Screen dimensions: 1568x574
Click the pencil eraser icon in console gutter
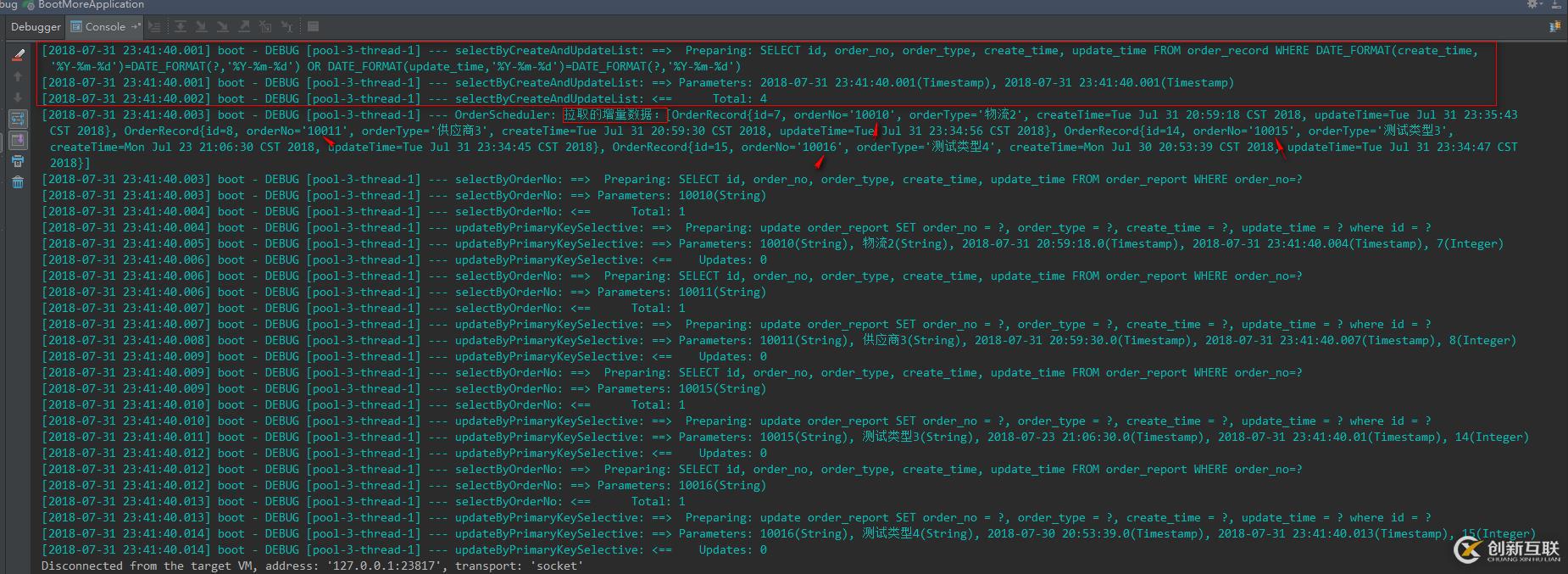(x=18, y=55)
